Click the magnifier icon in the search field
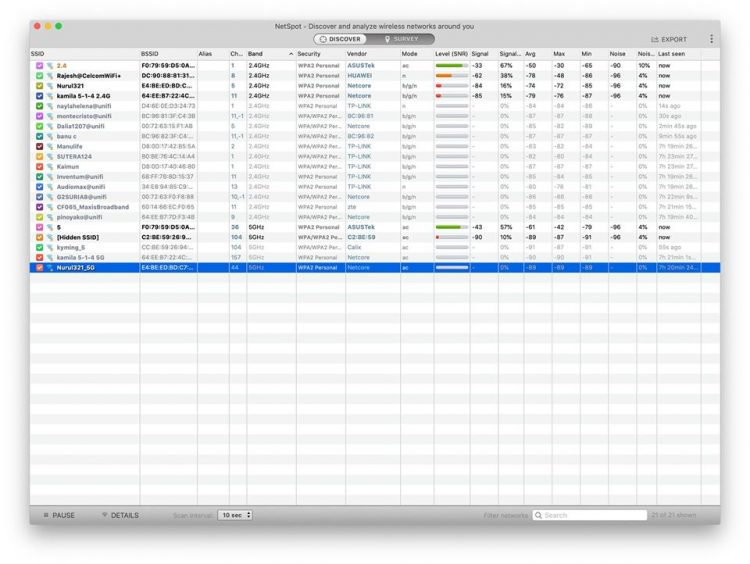 539,515
